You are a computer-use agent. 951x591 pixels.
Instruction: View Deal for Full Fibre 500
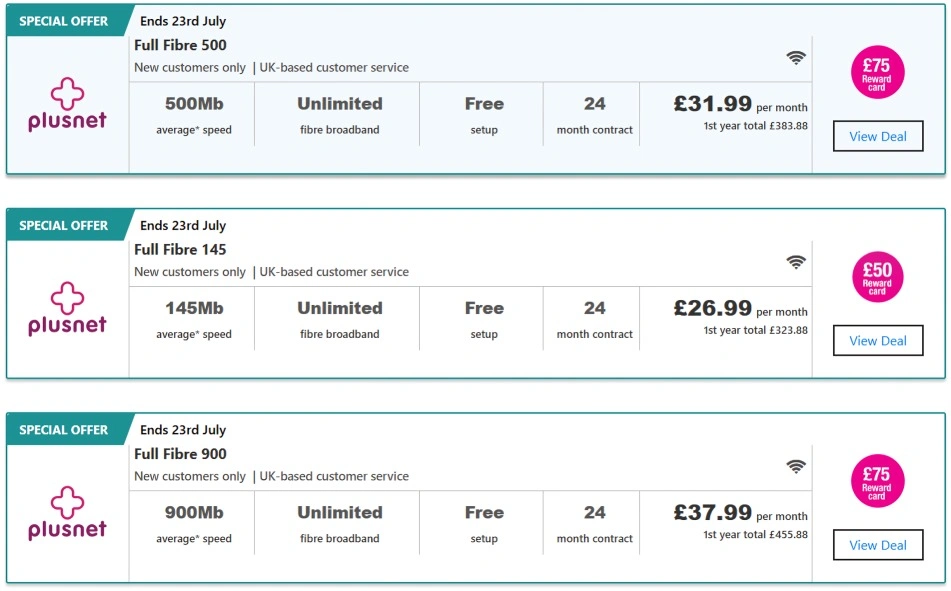coord(878,136)
